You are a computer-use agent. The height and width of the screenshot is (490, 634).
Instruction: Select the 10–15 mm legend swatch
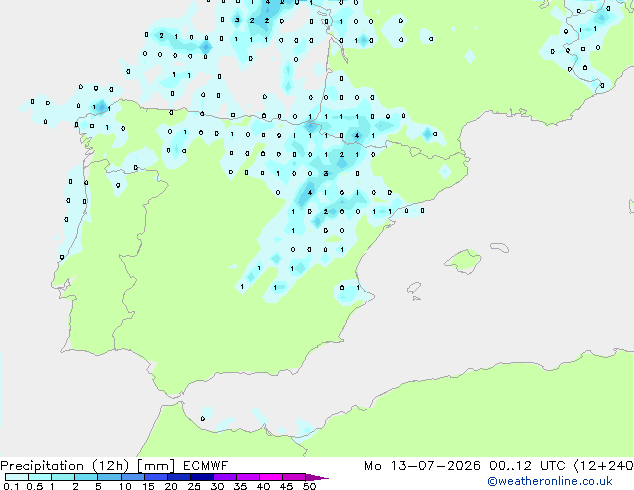click(x=133, y=477)
